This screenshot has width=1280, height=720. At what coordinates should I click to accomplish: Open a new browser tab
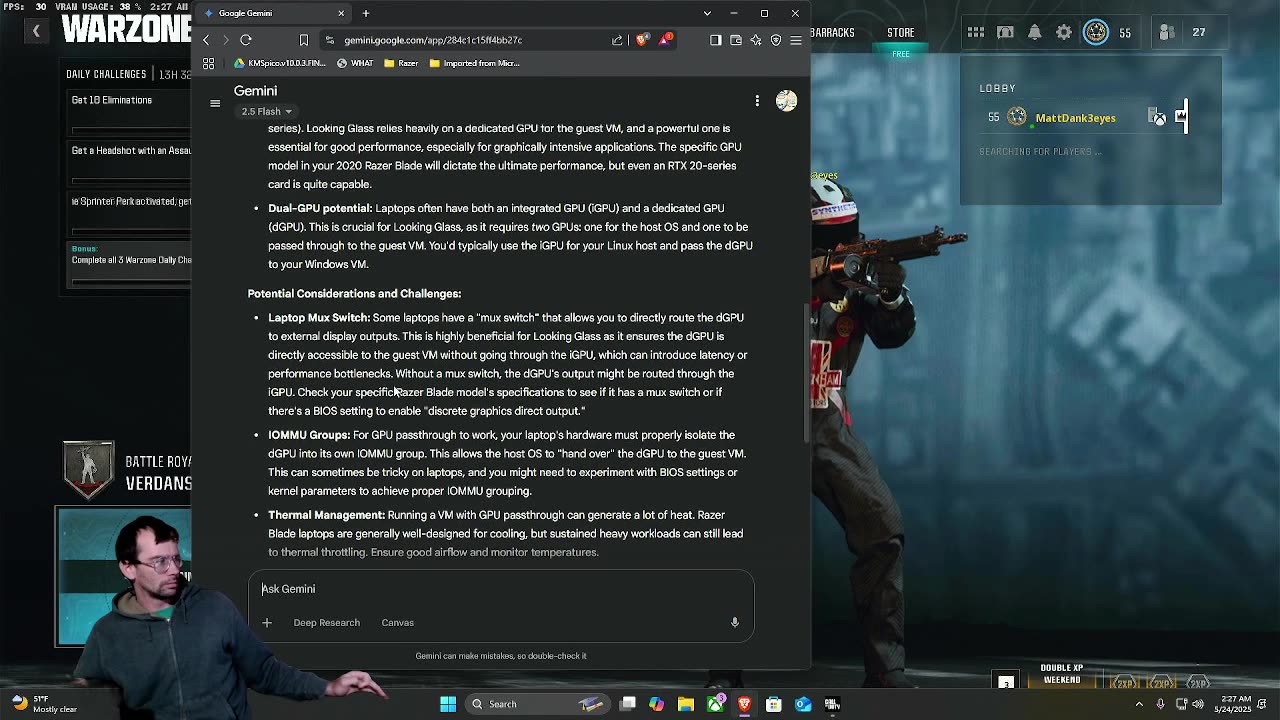click(366, 13)
